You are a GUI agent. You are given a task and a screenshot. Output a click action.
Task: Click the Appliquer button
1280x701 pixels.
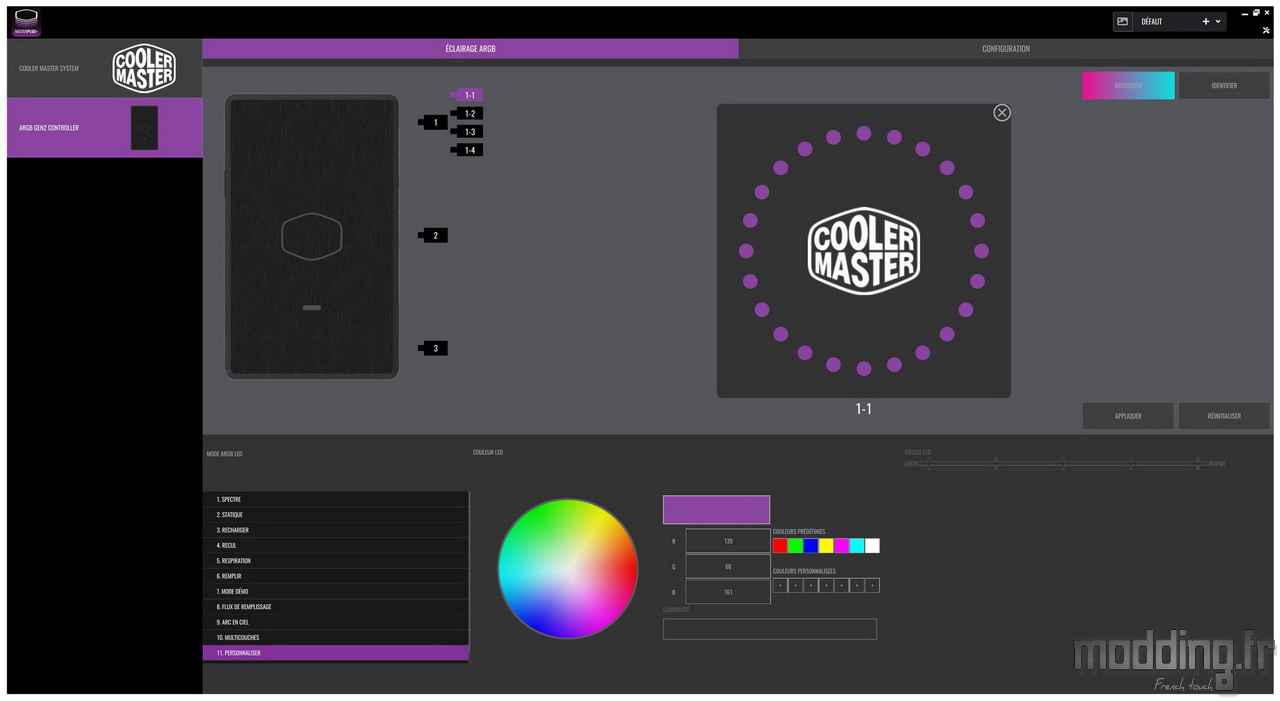coord(1128,416)
